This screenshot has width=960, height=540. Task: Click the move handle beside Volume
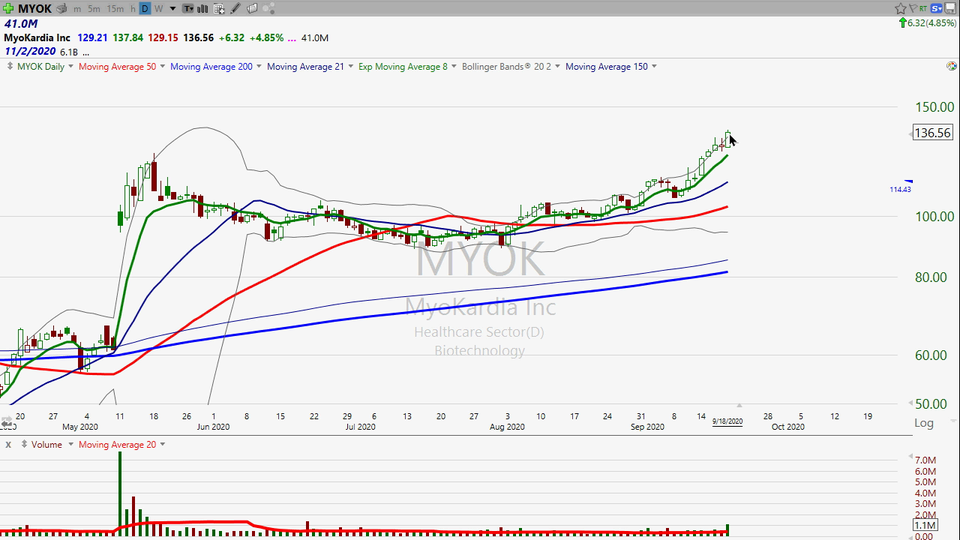coord(24,444)
